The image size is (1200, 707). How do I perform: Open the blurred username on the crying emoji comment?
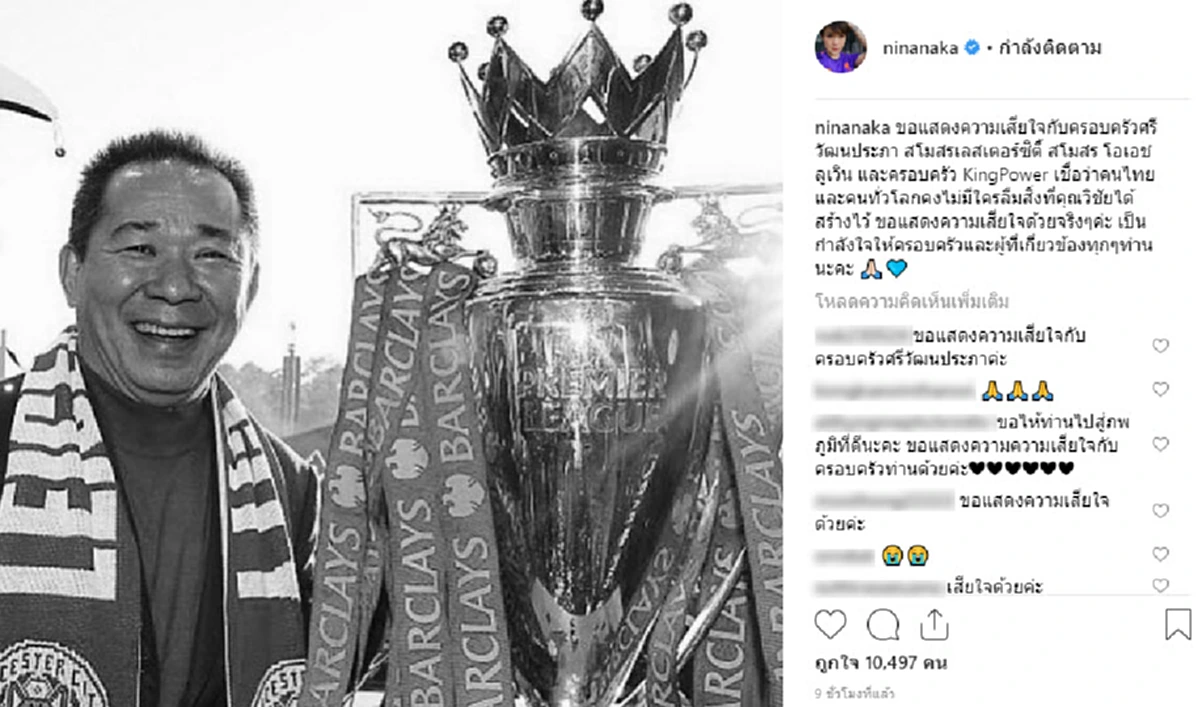click(844, 555)
